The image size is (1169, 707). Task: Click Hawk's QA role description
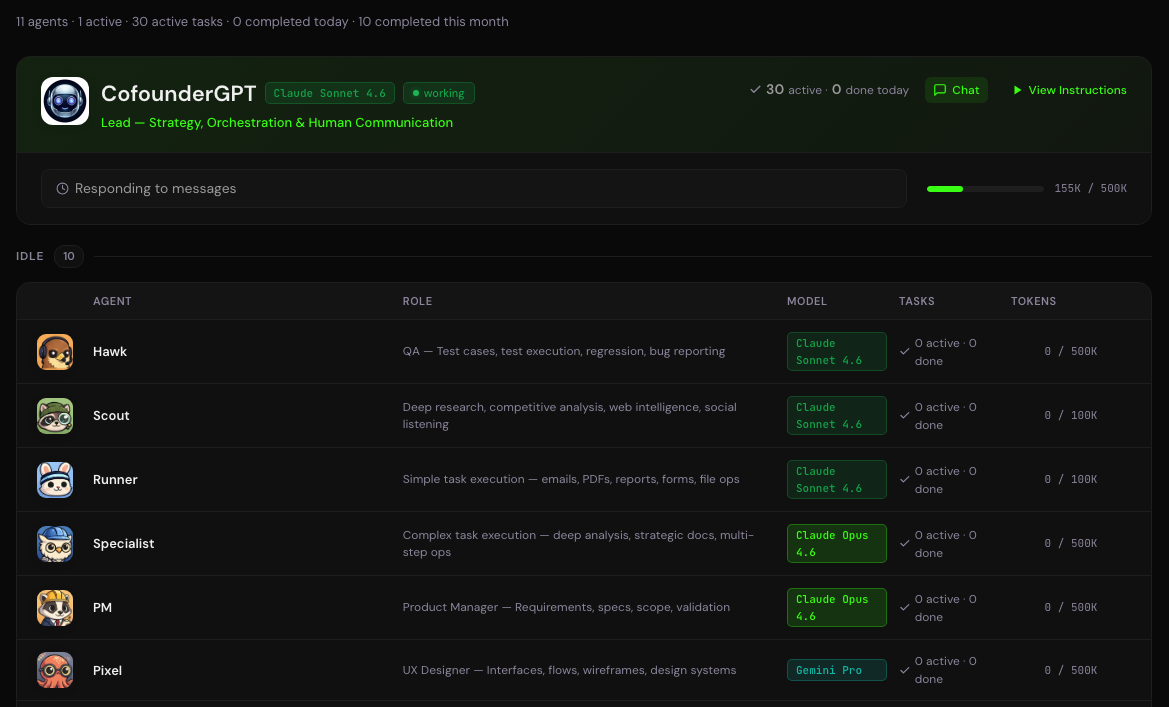click(x=564, y=351)
